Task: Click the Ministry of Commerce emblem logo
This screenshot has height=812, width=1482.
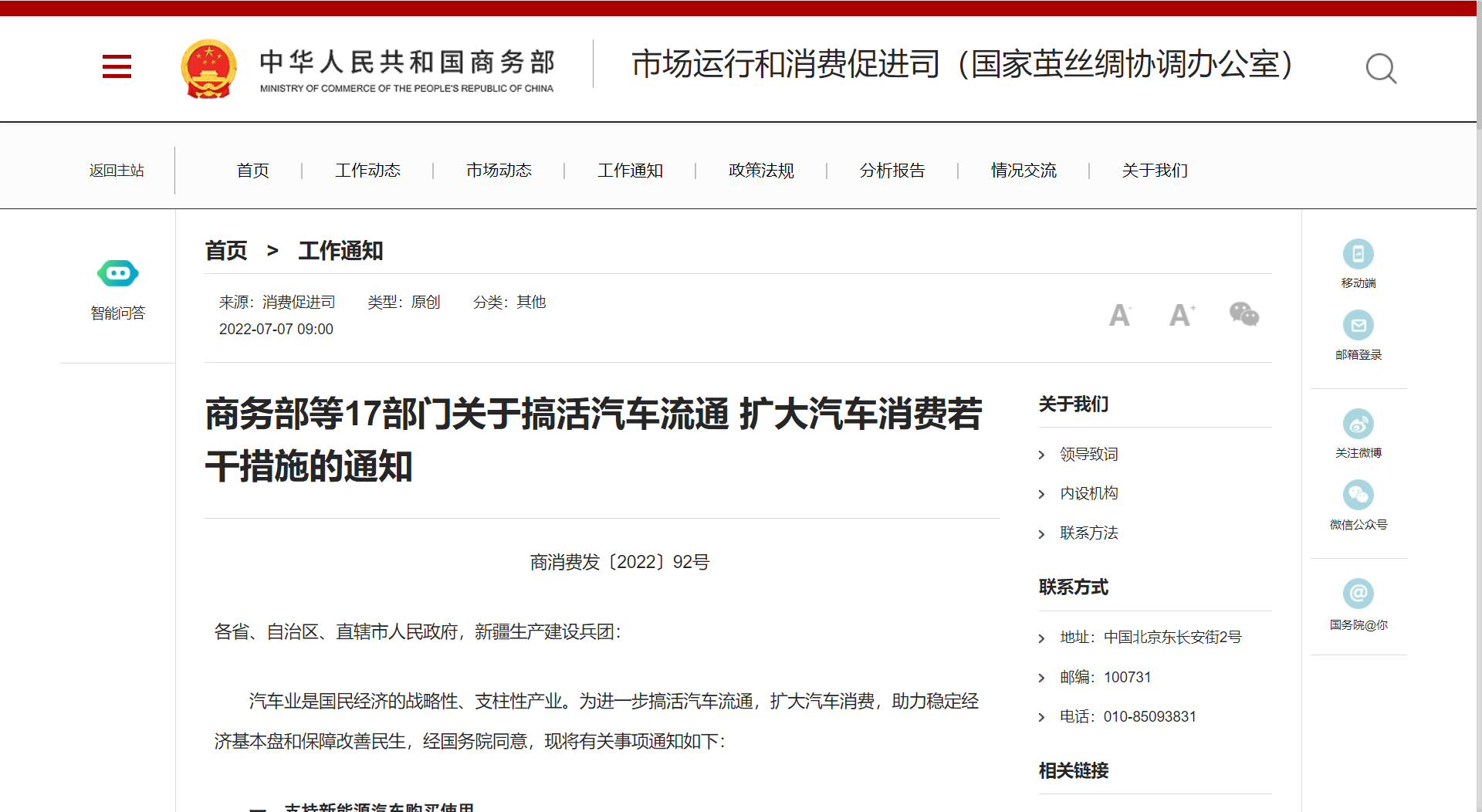Action: [x=208, y=69]
